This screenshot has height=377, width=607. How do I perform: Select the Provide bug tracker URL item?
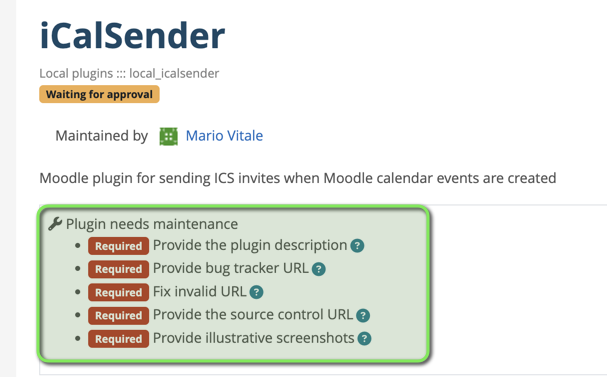point(231,268)
